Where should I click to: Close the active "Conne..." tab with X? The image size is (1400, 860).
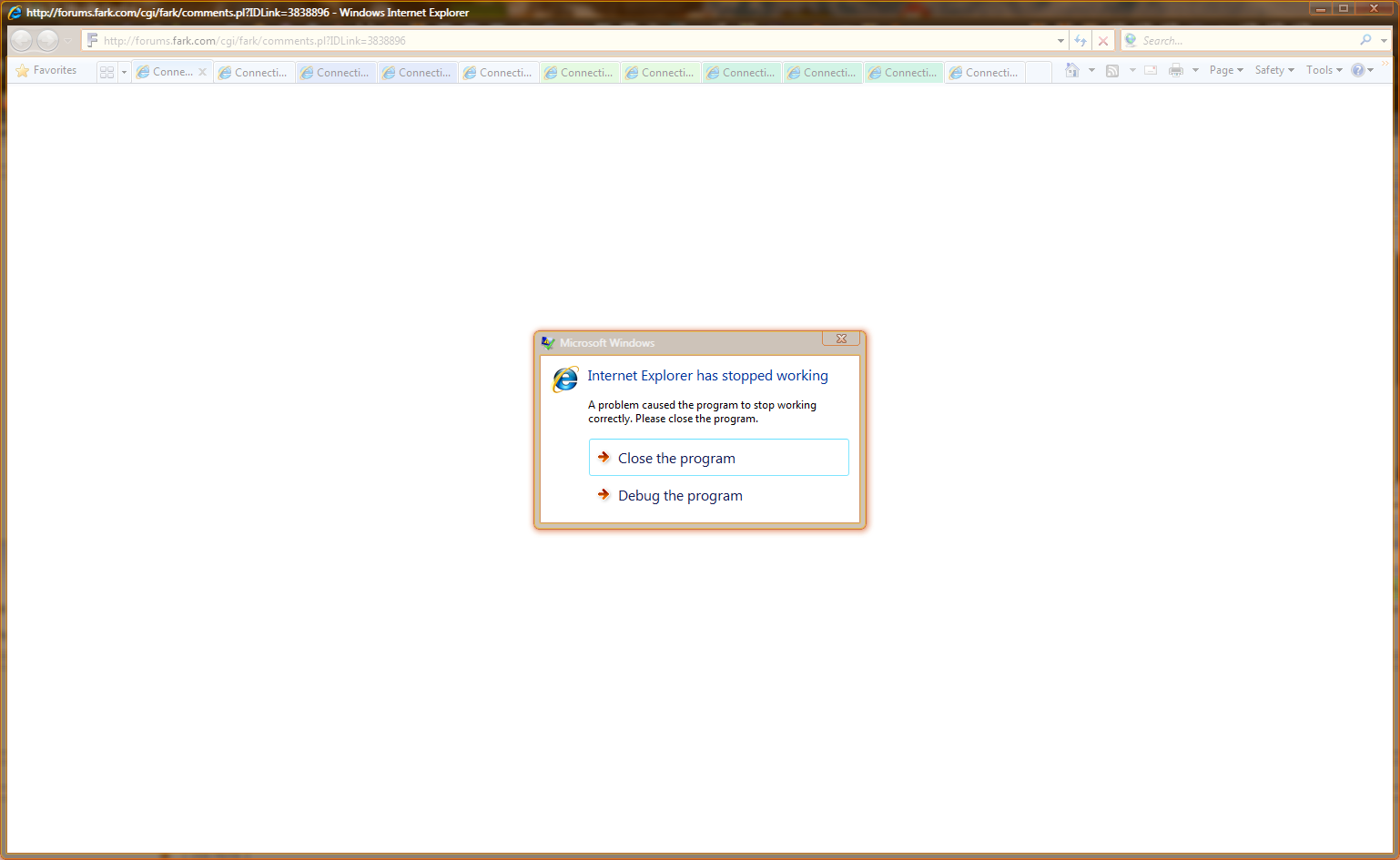click(202, 72)
